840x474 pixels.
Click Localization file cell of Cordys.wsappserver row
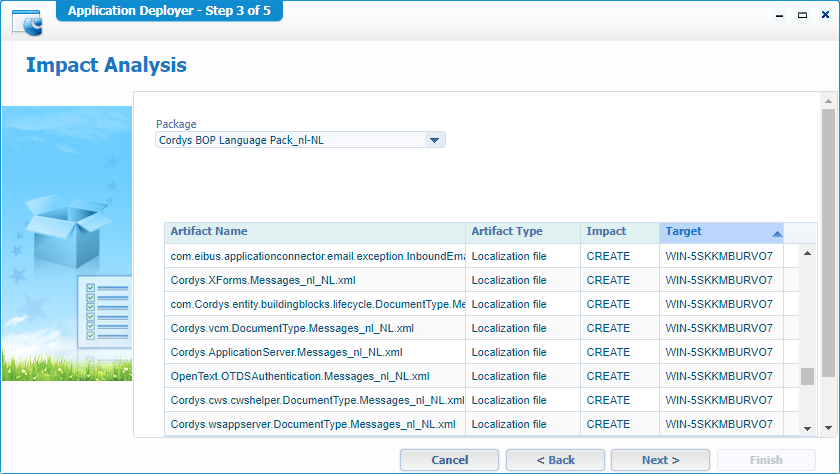(x=523, y=424)
